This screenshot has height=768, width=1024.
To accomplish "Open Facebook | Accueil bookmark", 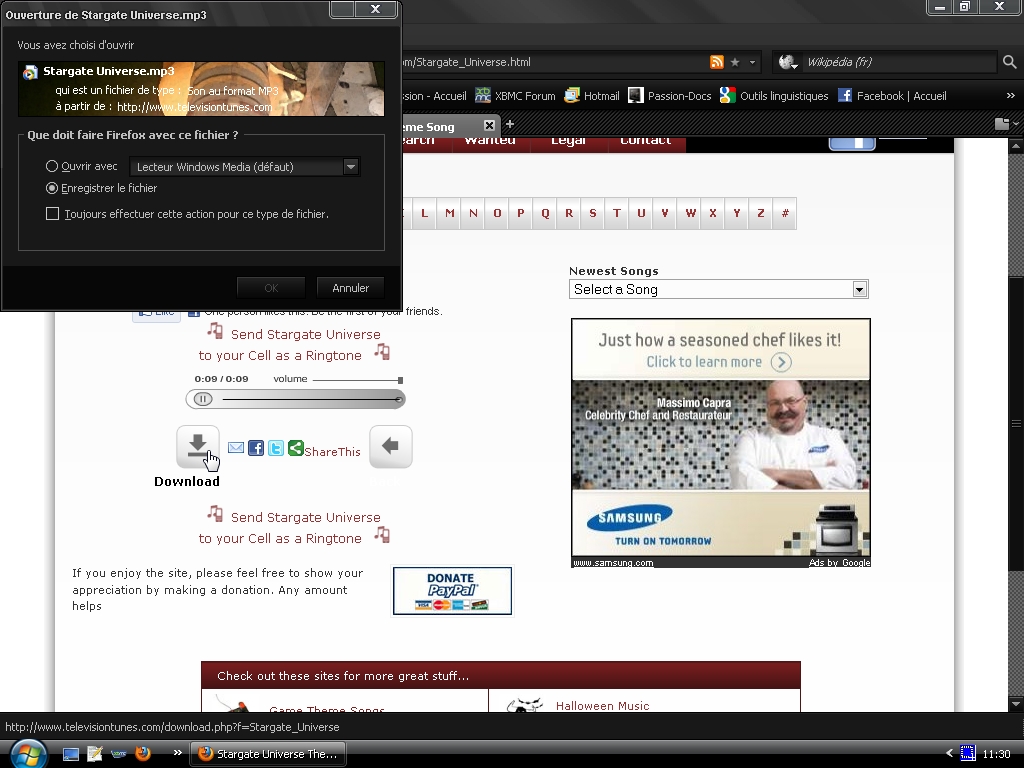I will click(892, 96).
